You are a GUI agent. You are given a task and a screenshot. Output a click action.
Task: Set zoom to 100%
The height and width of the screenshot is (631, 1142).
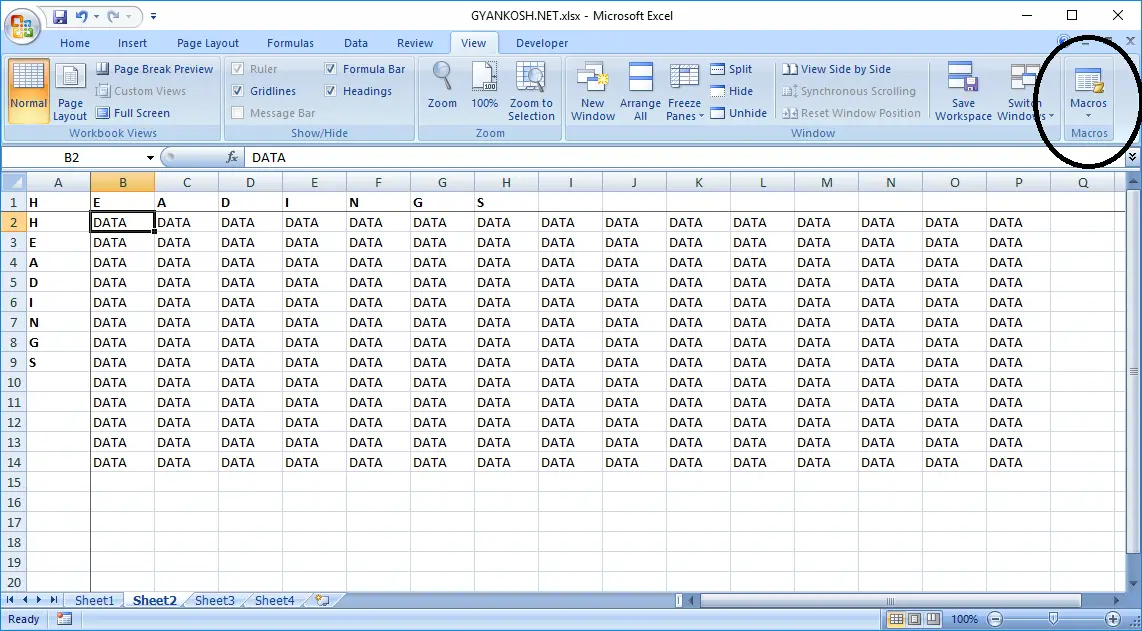tap(484, 86)
